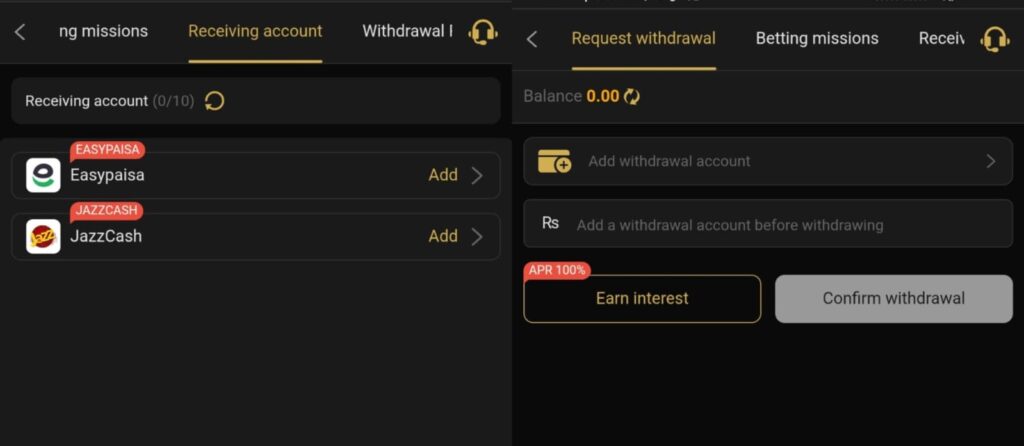Open the Withdrawal tab on the left panel
The image size is (1024, 446).
(x=406, y=31)
